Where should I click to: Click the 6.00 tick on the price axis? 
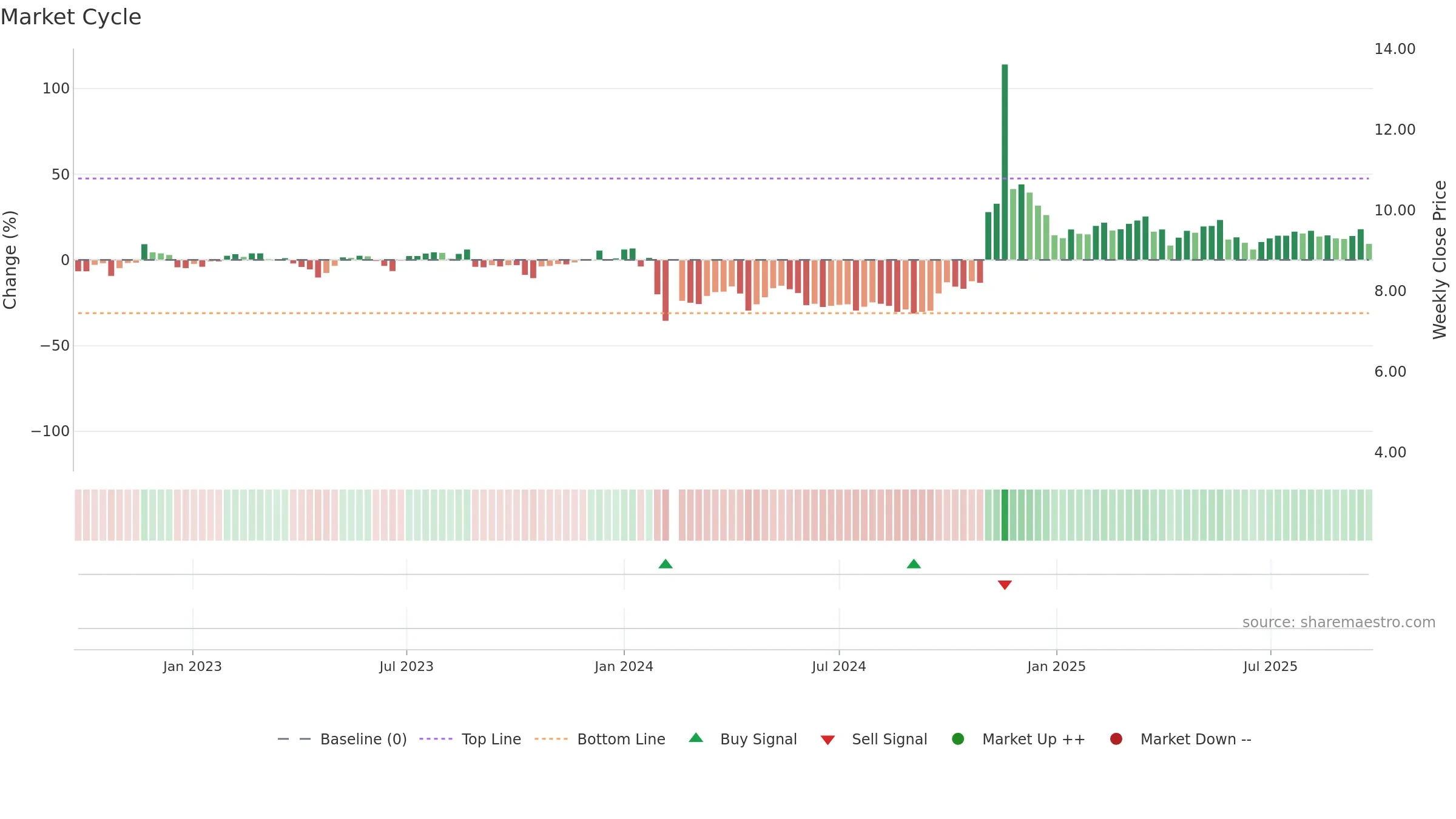click(1390, 372)
